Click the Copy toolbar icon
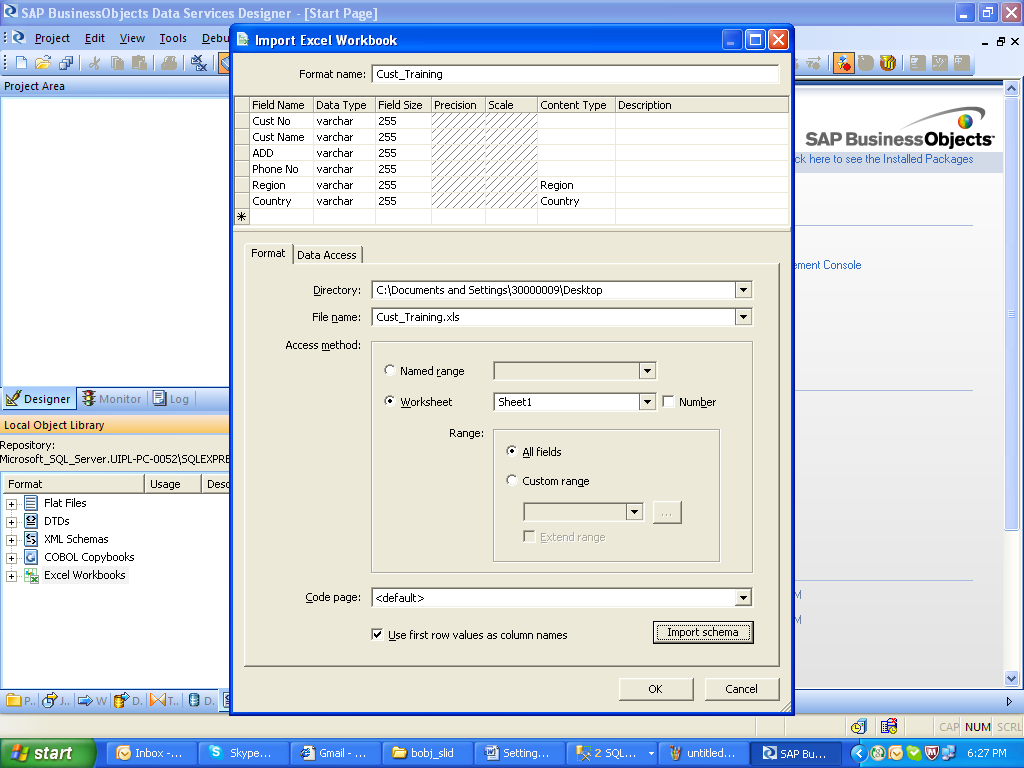The height and width of the screenshot is (768, 1024). (118, 63)
